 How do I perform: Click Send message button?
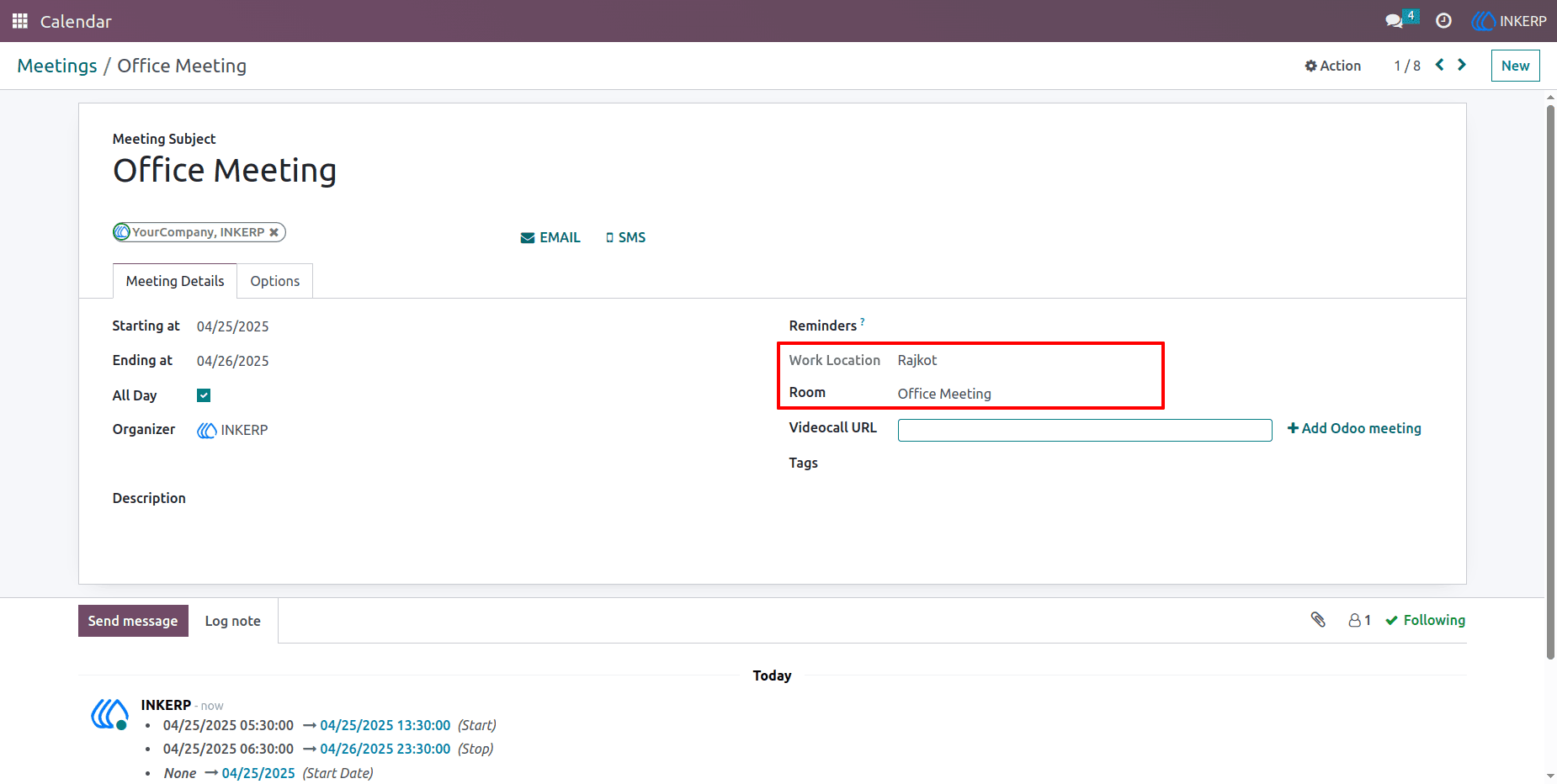pyautogui.click(x=133, y=621)
